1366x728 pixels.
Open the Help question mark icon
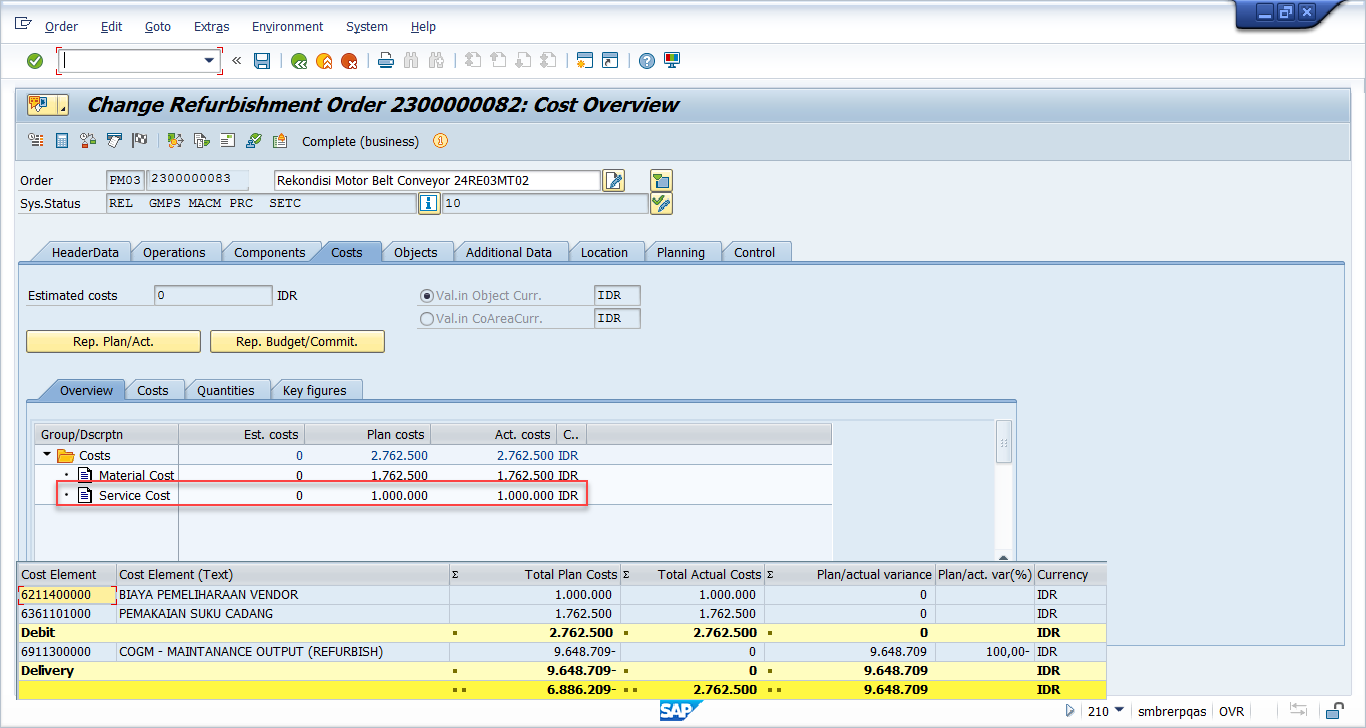[647, 61]
